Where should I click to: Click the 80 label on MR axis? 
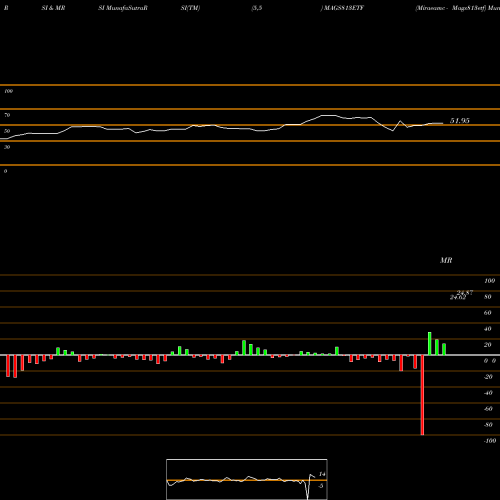(488, 297)
